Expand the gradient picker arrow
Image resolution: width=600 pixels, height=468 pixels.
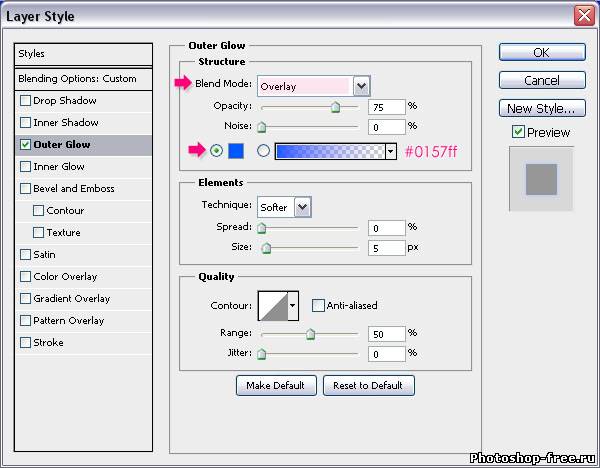coord(391,151)
